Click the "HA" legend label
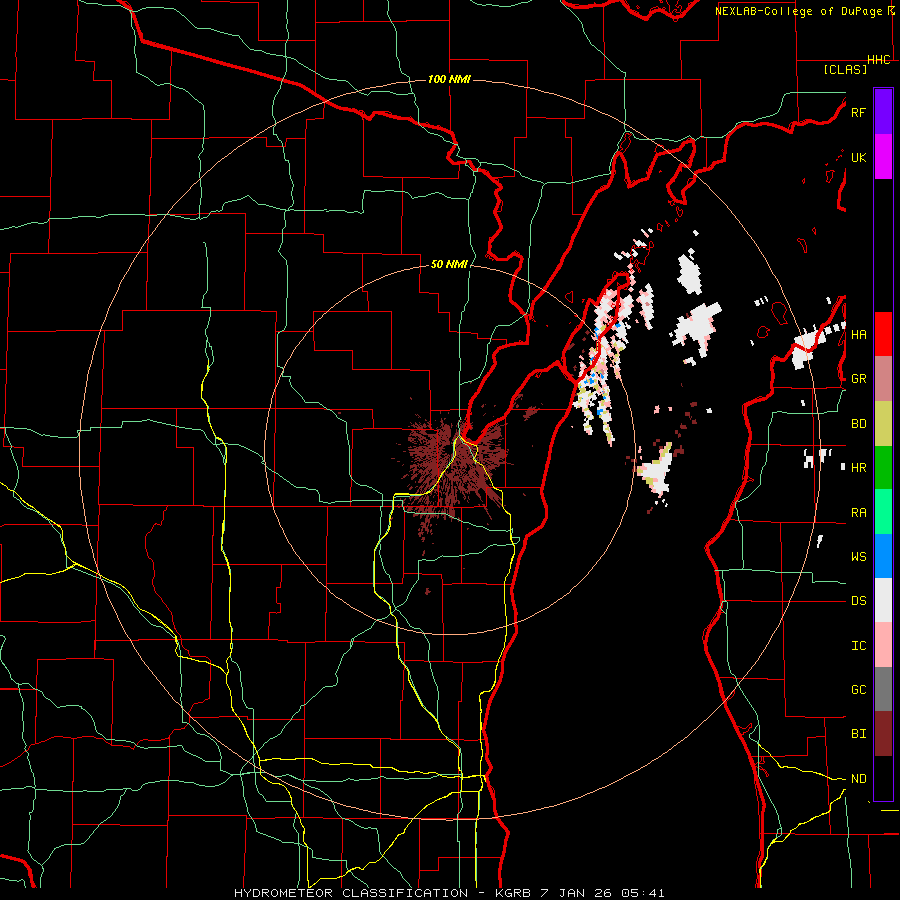 click(858, 335)
